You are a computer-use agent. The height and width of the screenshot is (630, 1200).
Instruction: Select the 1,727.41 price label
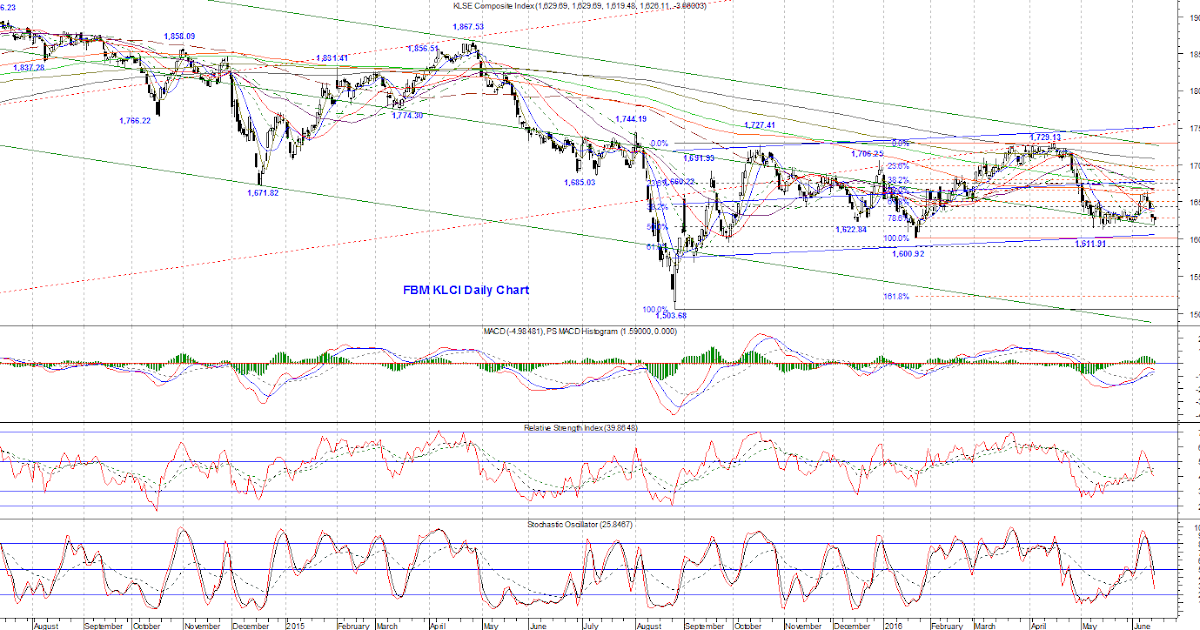[x=759, y=126]
